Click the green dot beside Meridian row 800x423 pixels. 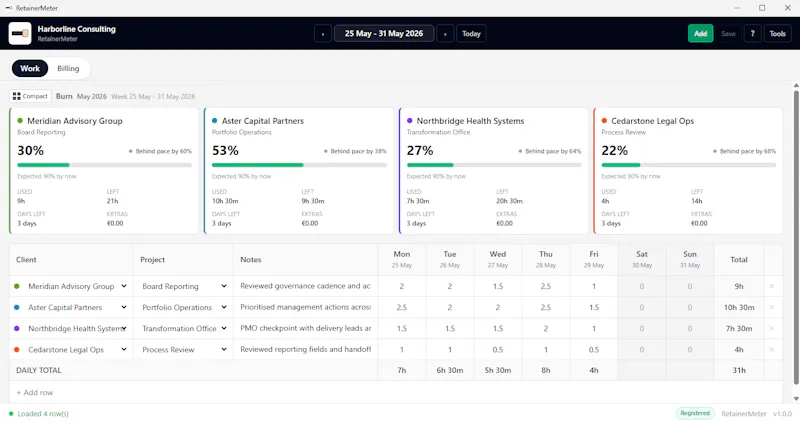pos(17,286)
